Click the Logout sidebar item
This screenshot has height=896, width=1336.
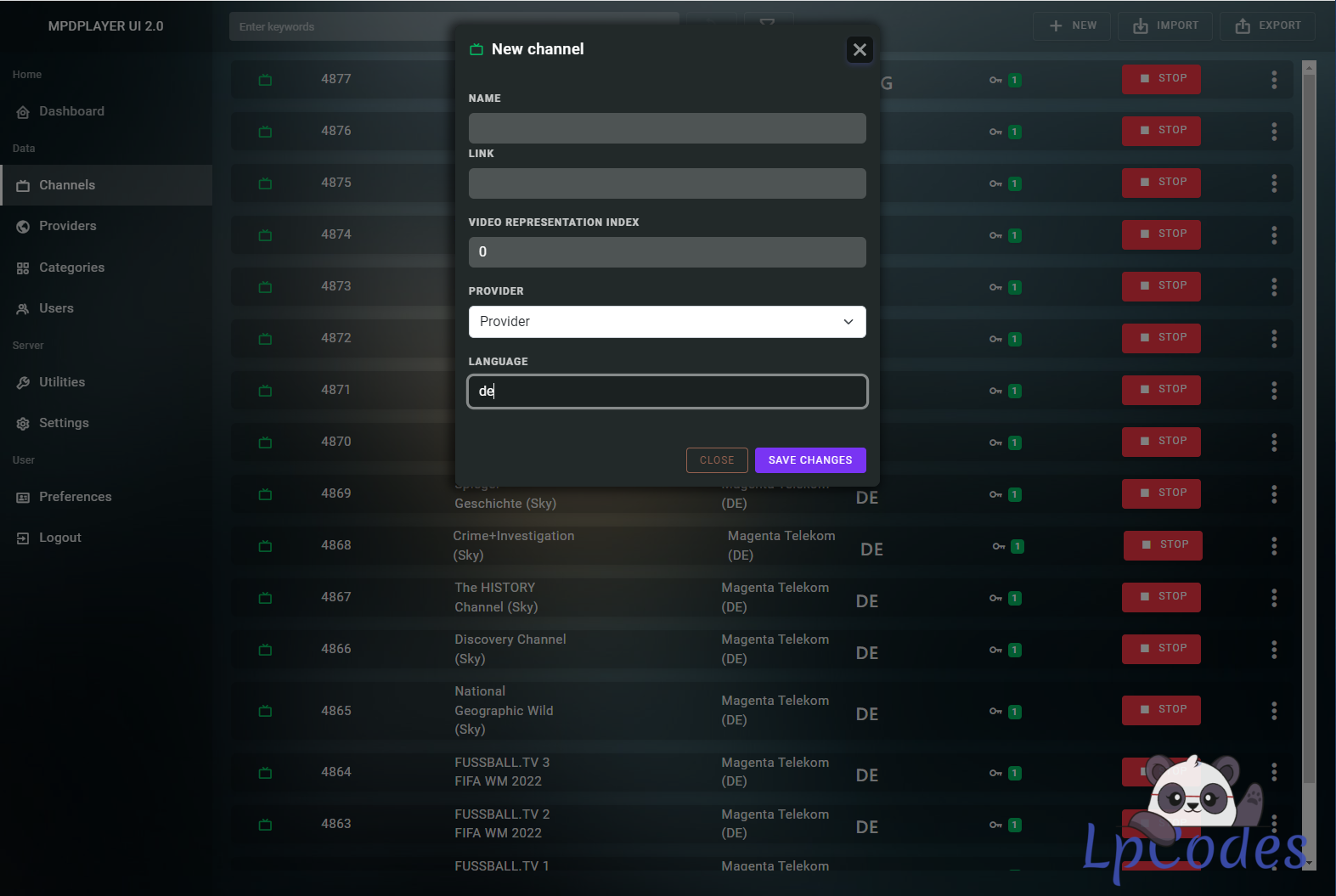59,538
